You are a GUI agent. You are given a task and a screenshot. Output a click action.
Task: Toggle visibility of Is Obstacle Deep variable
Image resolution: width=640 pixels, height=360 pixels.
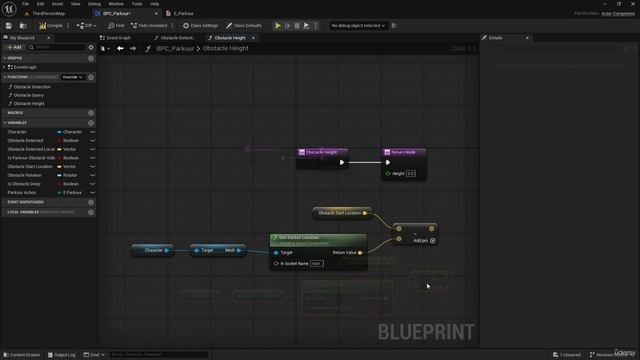point(92,184)
